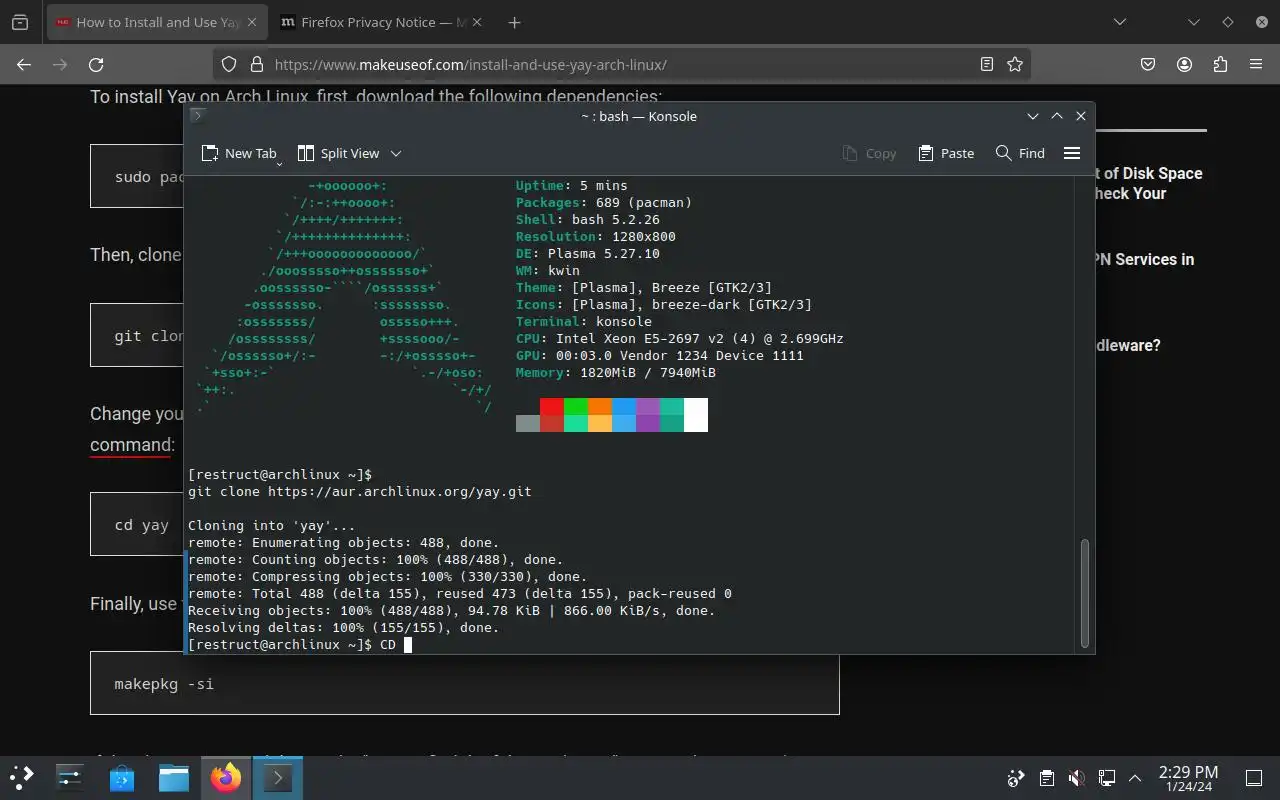Close the How to Install Yay tab
The image size is (1280, 800).
(x=254, y=22)
